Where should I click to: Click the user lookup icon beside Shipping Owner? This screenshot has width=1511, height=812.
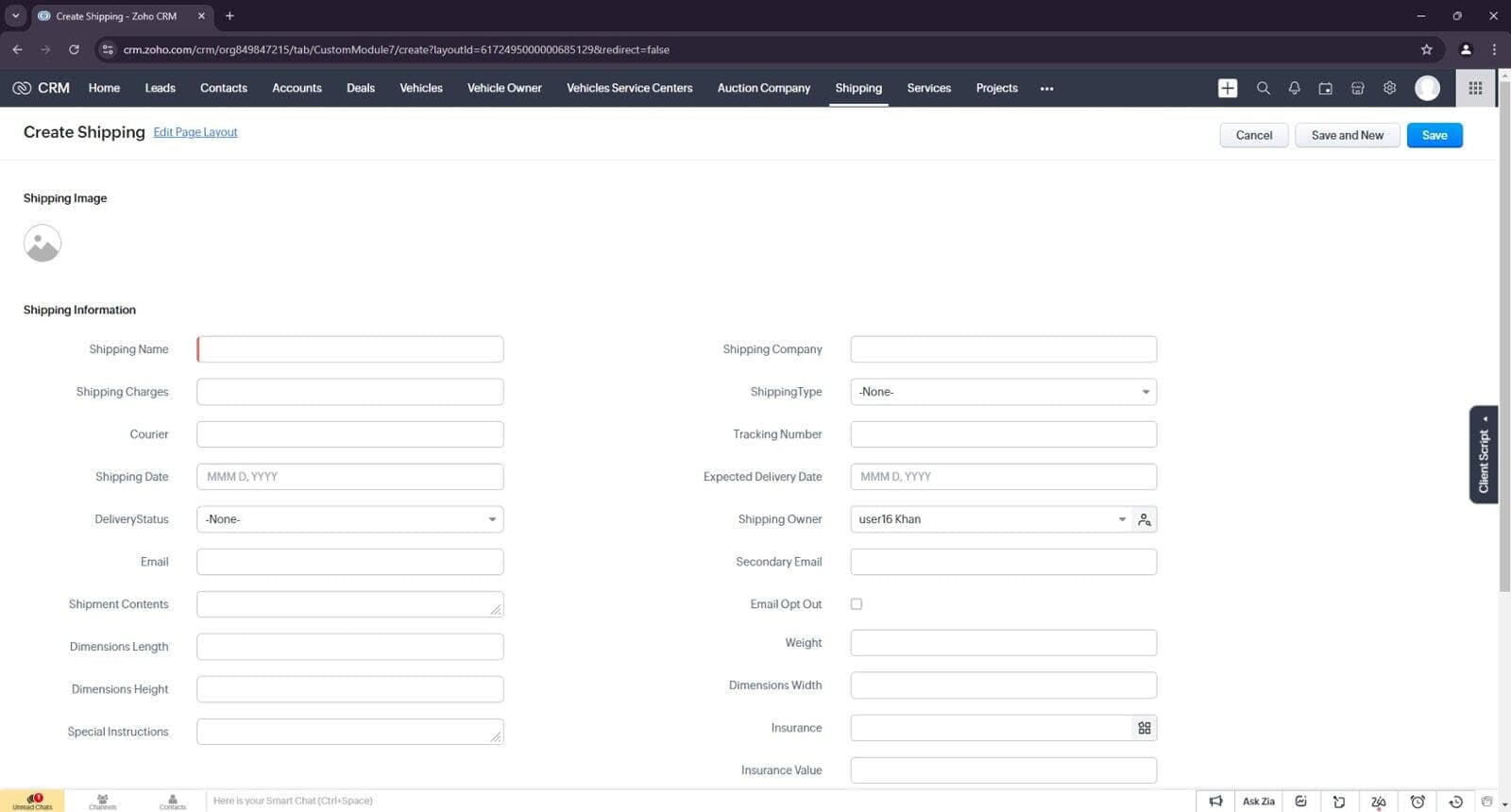(x=1145, y=519)
